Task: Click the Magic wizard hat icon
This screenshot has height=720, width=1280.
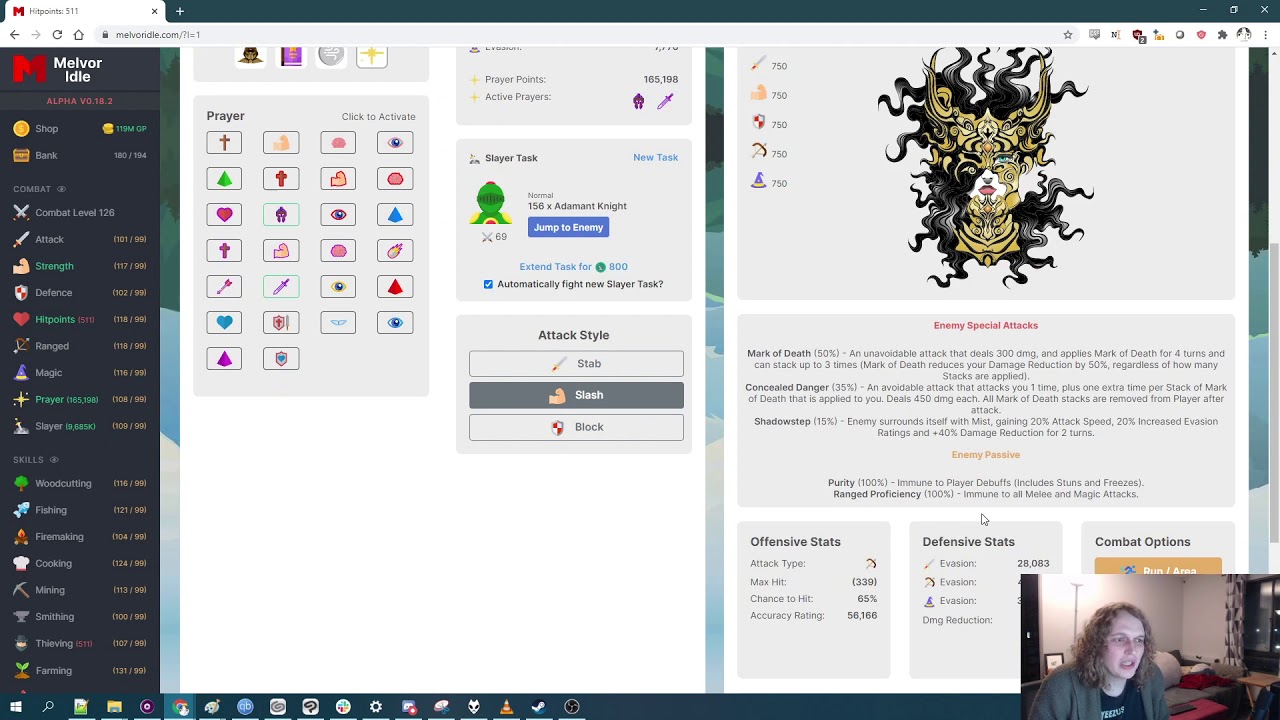Action: (21, 373)
